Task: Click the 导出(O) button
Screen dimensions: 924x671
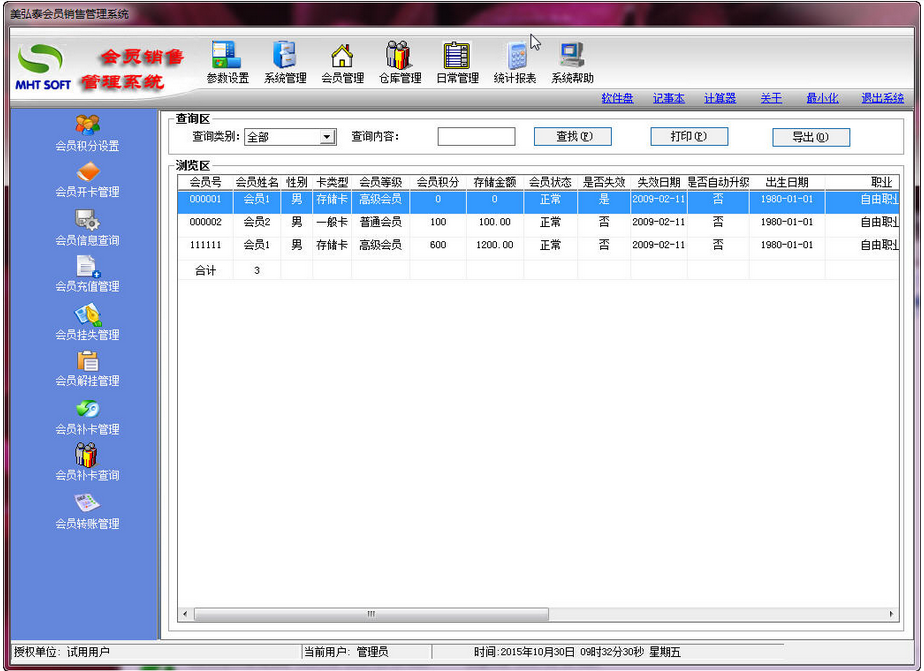Action: 811,137
